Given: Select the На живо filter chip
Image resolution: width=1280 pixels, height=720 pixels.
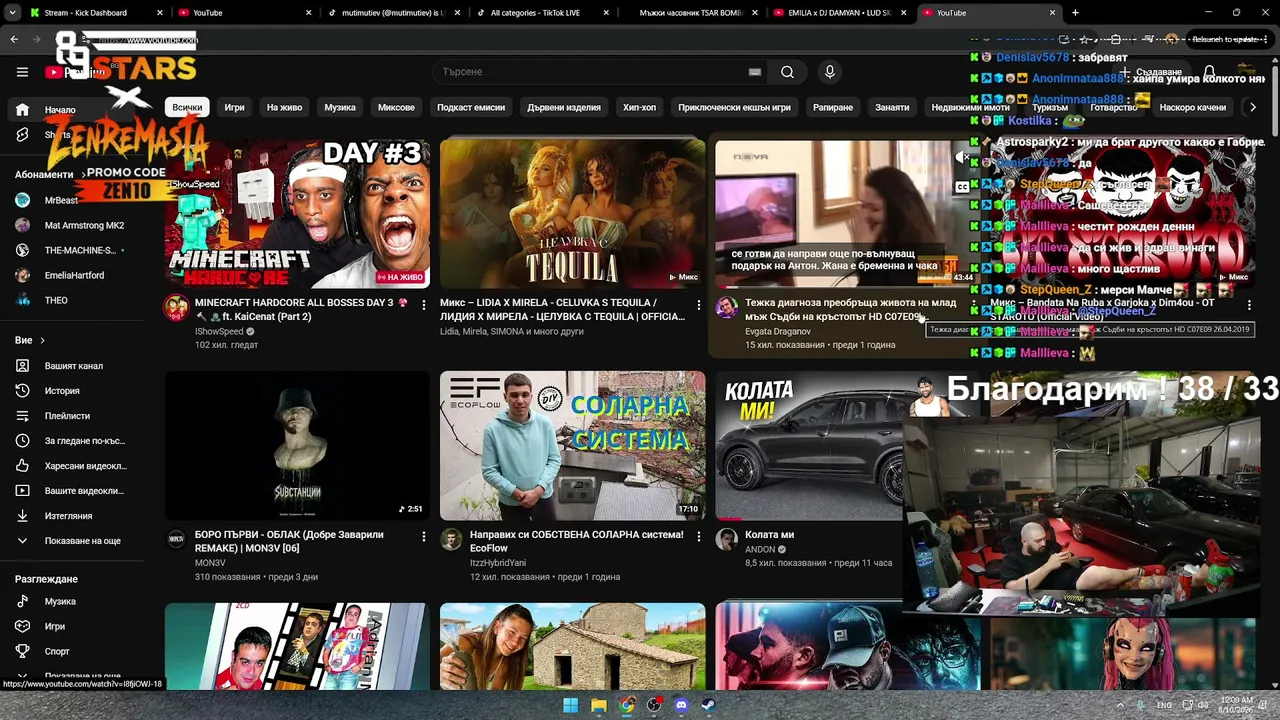Looking at the screenshot, I should pyautogui.click(x=284, y=107).
